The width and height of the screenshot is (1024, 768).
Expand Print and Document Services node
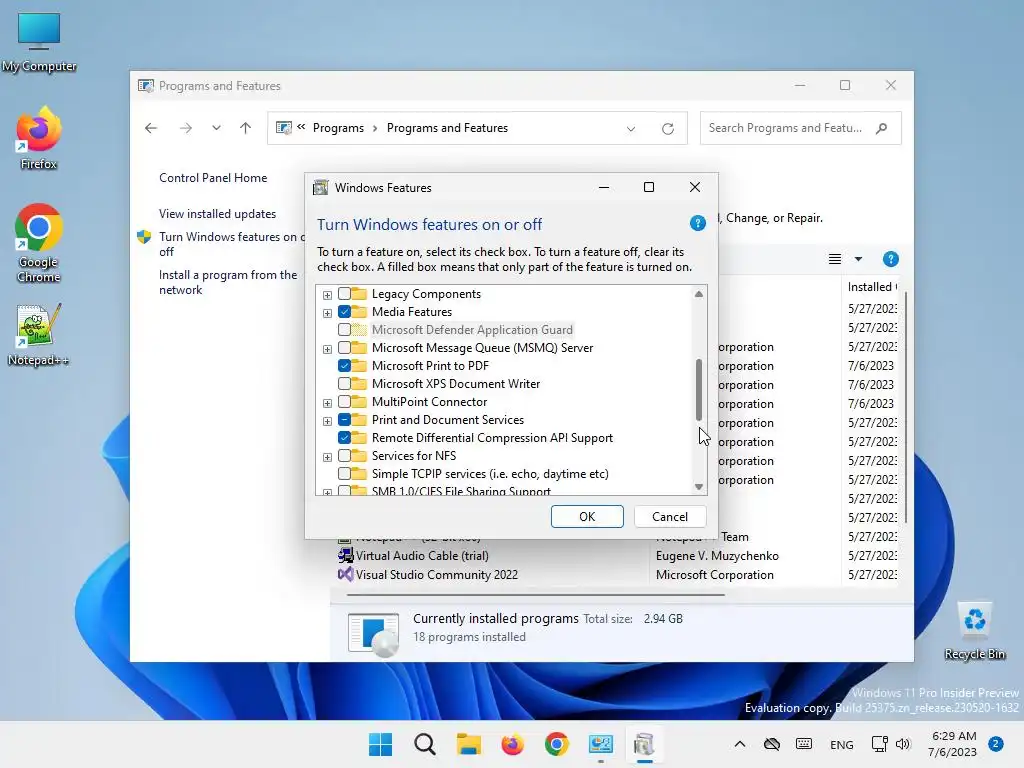pos(327,421)
